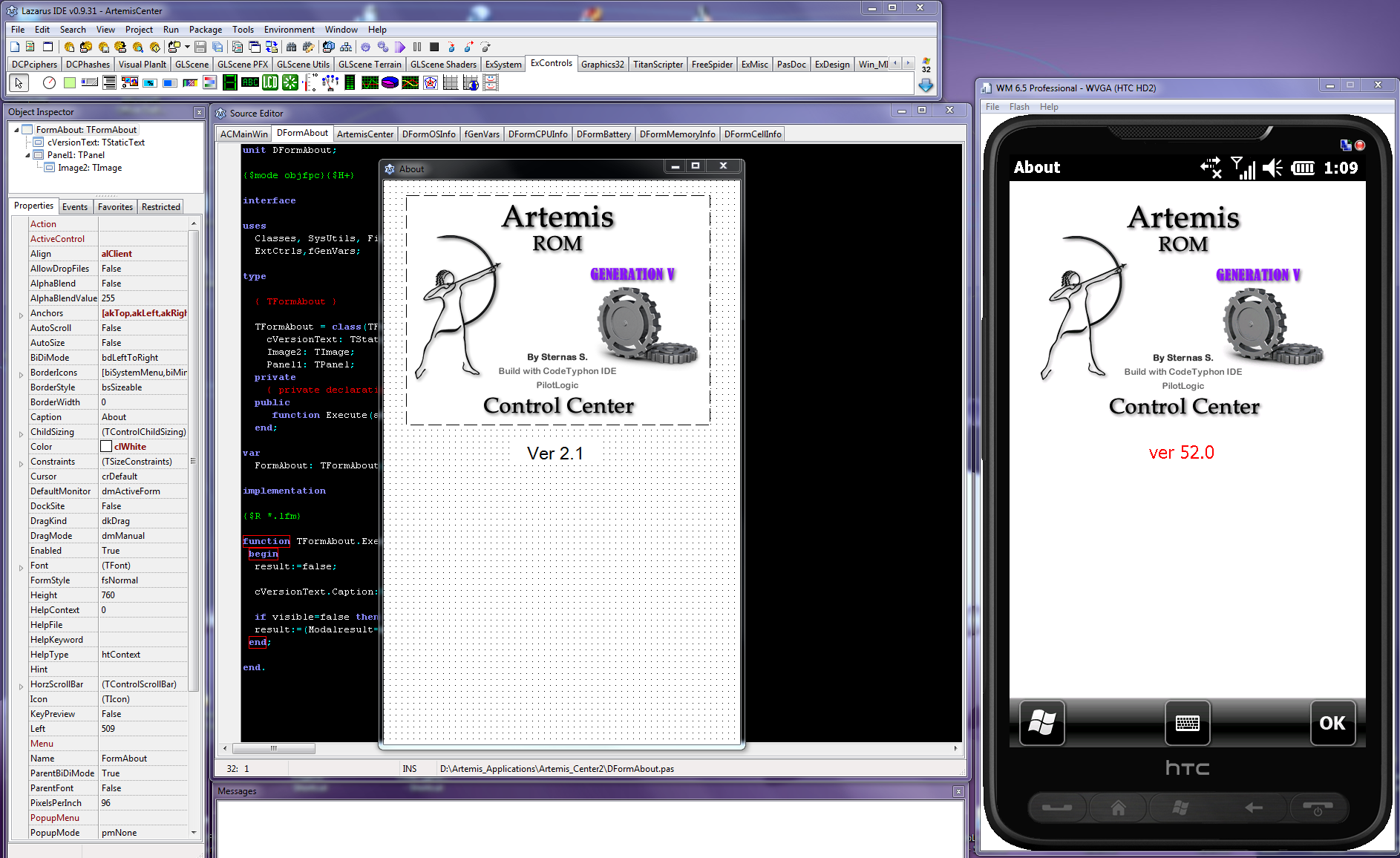1400x858 pixels.
Task: Select the grid component icon in palette
Action: pyautogui.click(x=451, y=82)
